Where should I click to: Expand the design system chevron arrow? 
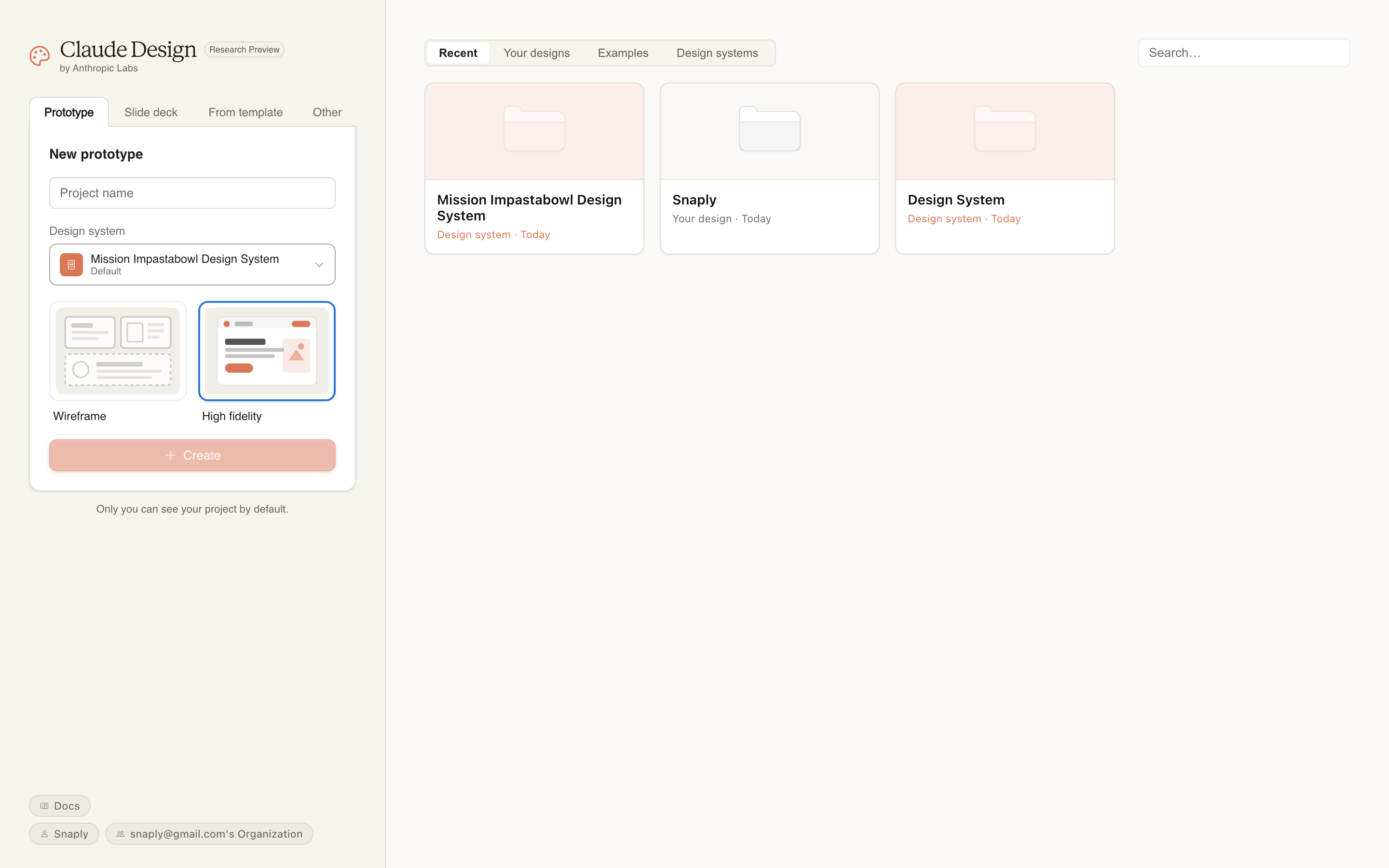[x=319, y=265]
